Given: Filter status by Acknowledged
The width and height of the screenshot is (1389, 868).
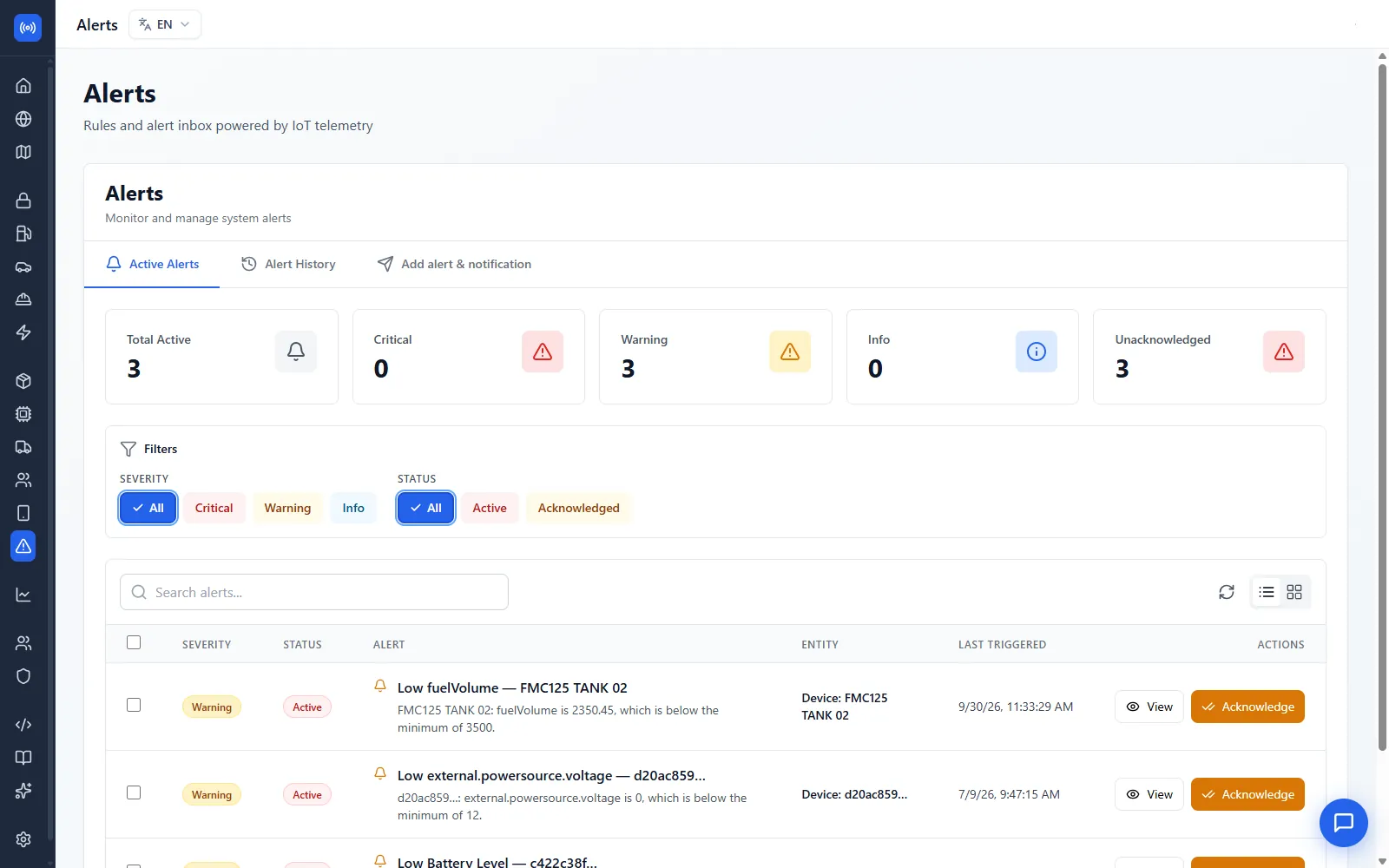Looking at the screenshot, I should tap(578, 508).
